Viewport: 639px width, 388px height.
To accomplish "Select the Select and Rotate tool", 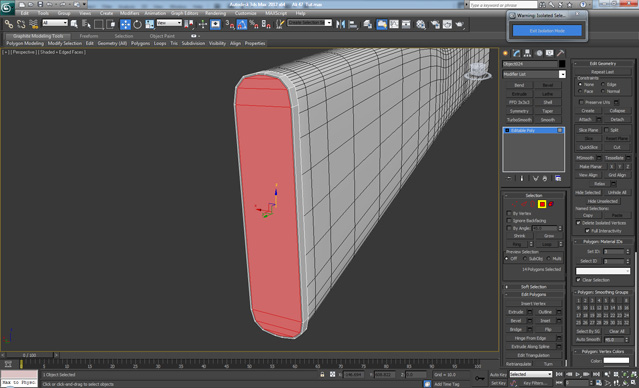I will click(x=137, y=24).
